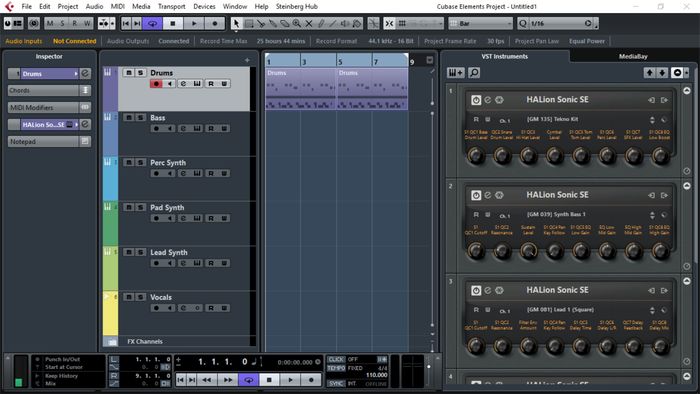
Task: Select the Object Selection arrow tool
Action: pos(237,23)
